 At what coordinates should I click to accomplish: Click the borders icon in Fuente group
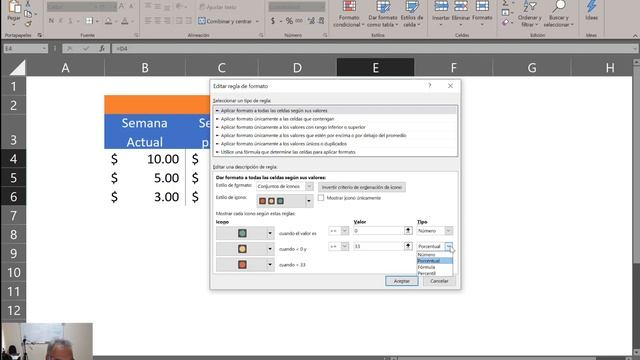click(x=89, y=21)
